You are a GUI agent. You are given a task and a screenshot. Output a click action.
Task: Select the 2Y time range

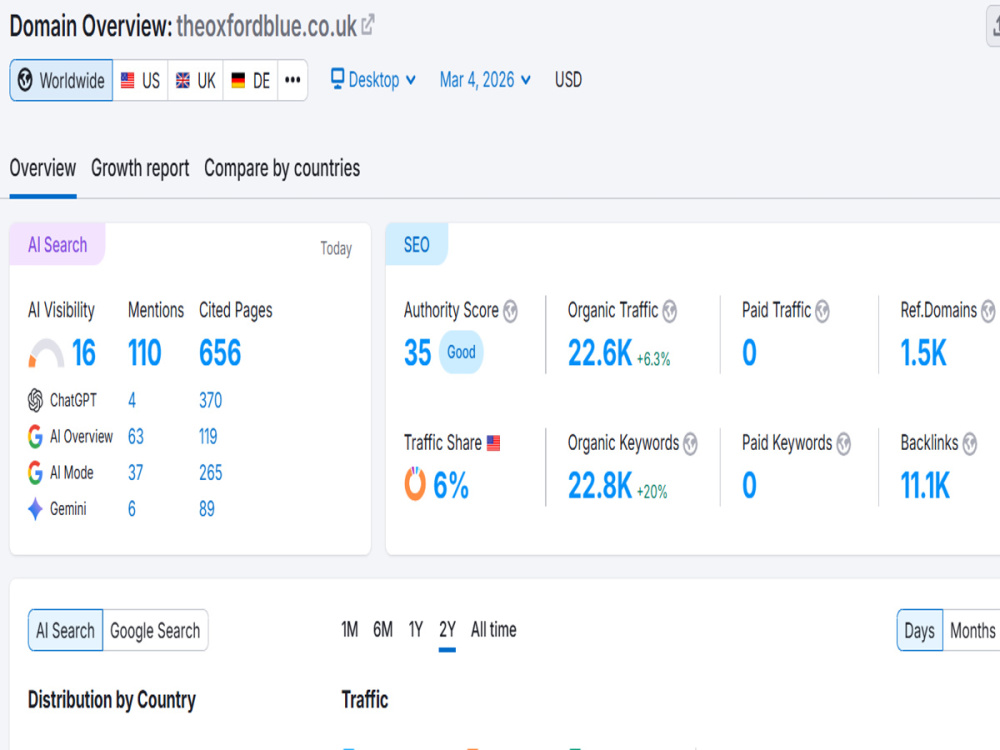447,630
